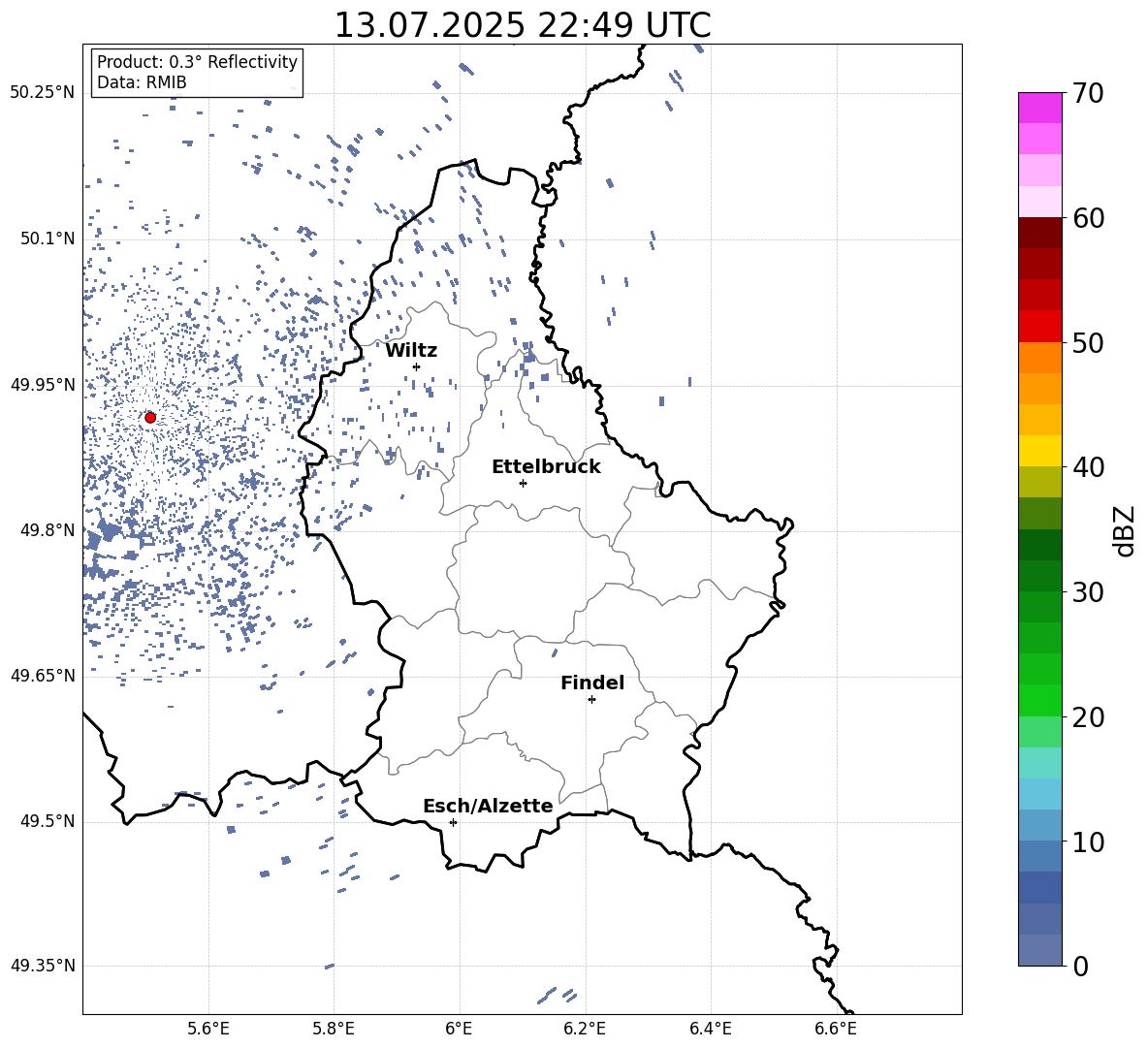Click the 6.6°E longitude label
This screenshot has width=1148, height=1048.
point(836,1029)
